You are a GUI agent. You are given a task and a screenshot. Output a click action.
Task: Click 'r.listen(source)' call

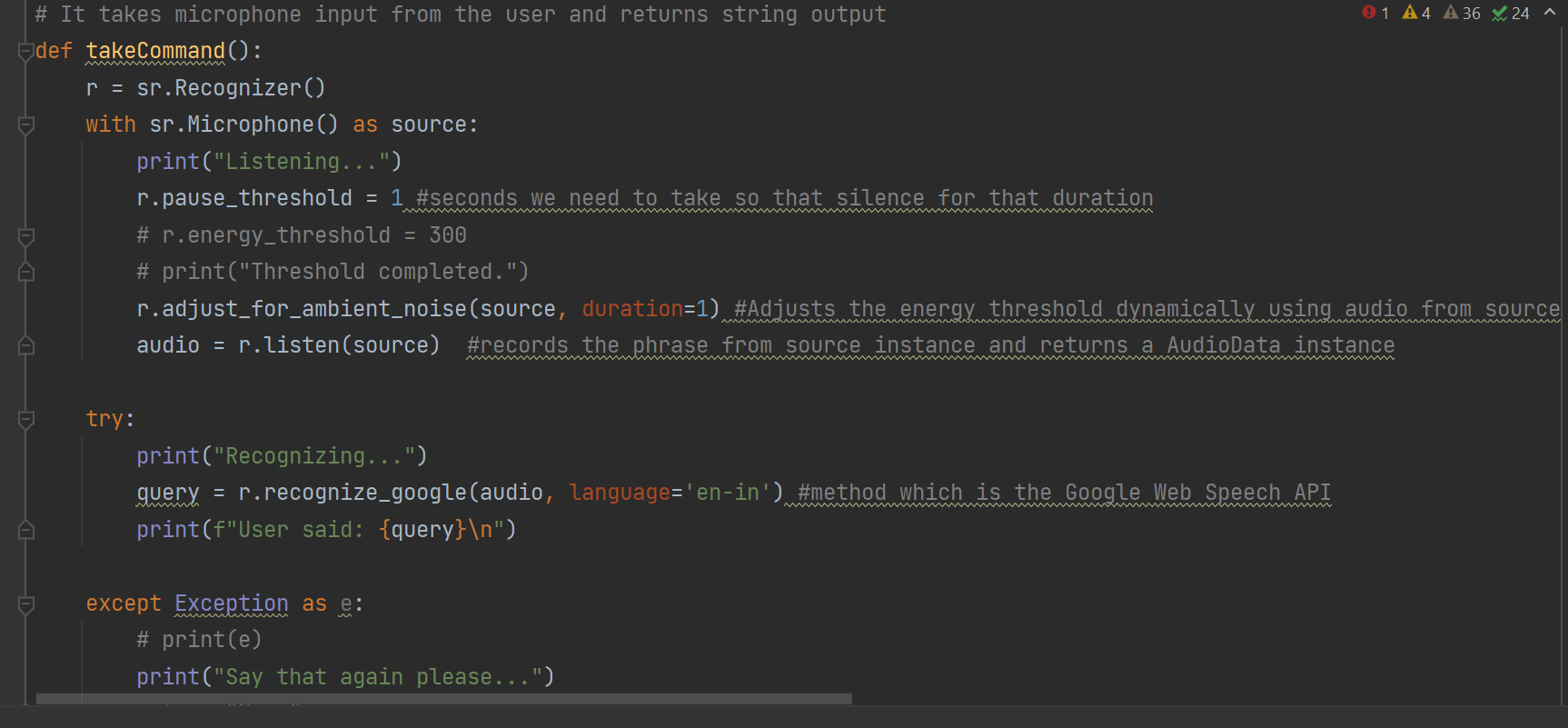[x=339, y=345]
